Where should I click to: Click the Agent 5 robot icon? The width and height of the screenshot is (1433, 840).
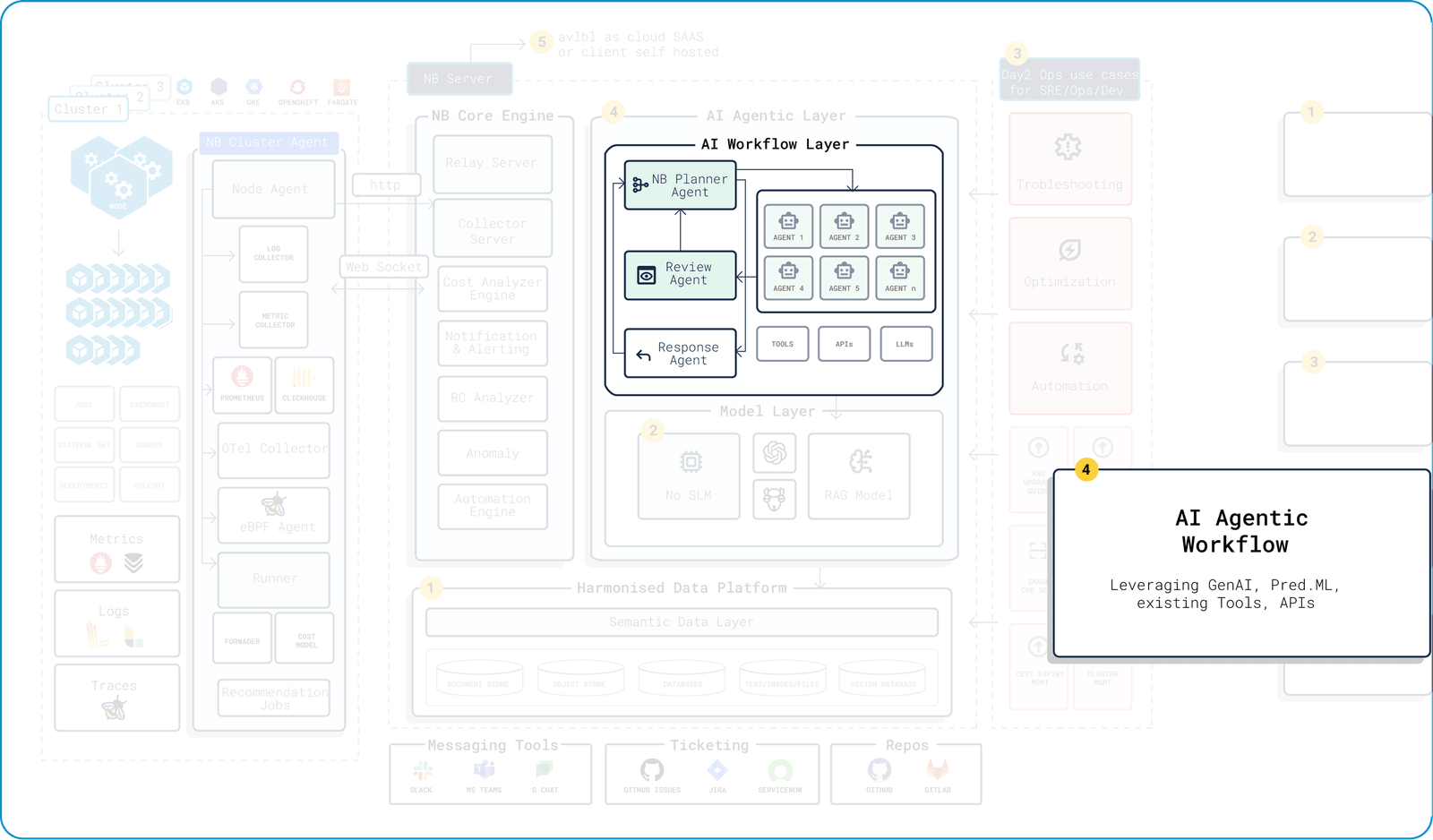(844, 271)
